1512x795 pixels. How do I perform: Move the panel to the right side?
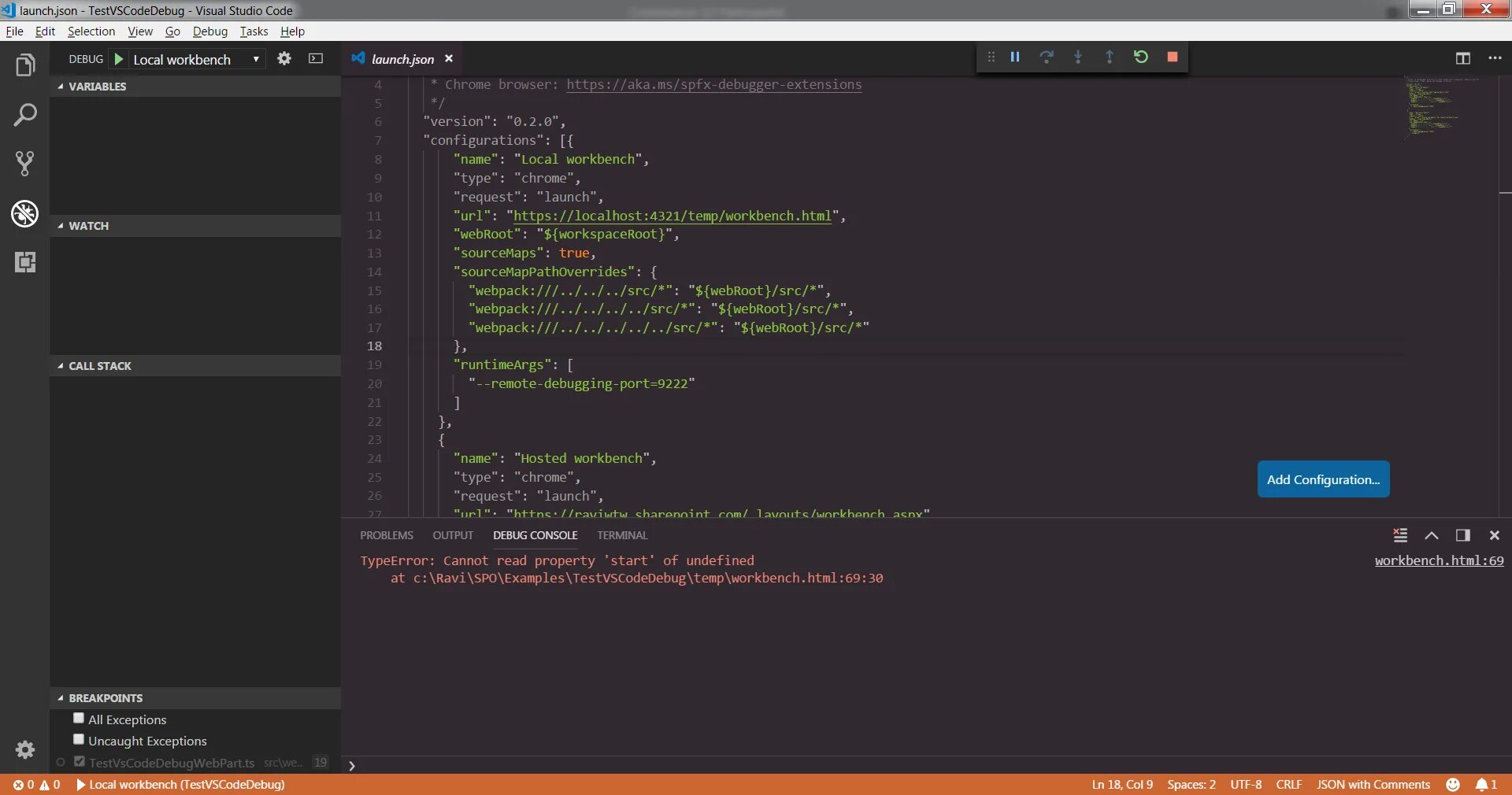pyautogui.click(x=1463, y=535)
